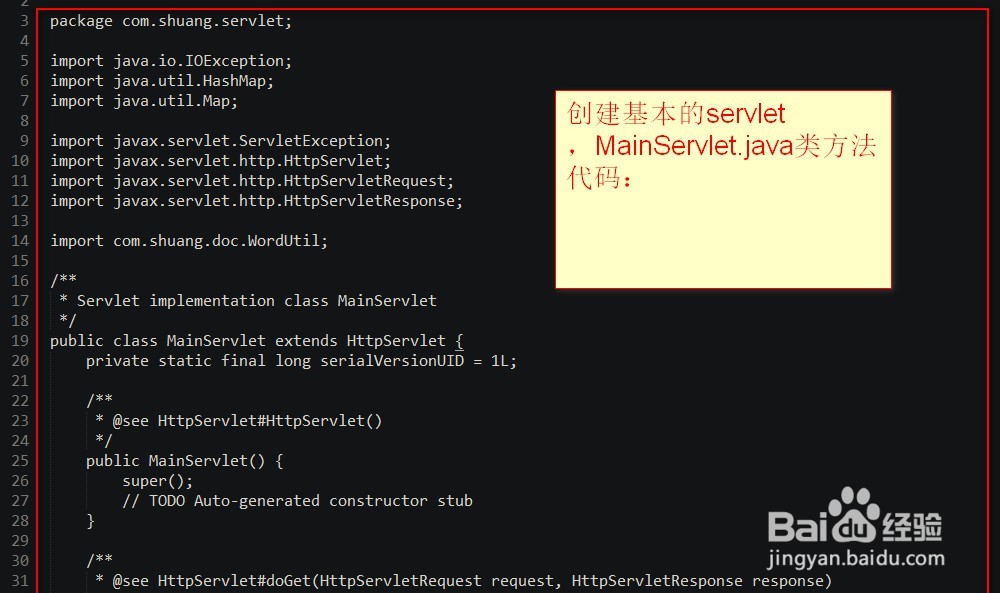The height and width of the screenshot is (593, 1000).
Task: Click import javax.servlet.ServletException line
Action: (x=221, y=141)
